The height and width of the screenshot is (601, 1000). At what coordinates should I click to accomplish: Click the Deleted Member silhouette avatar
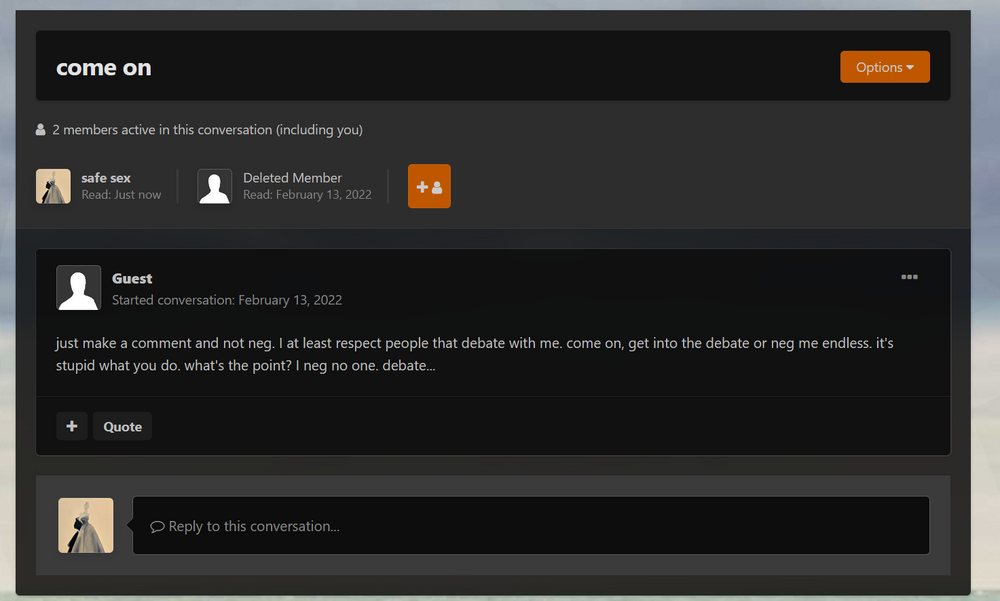click(215, 186)
